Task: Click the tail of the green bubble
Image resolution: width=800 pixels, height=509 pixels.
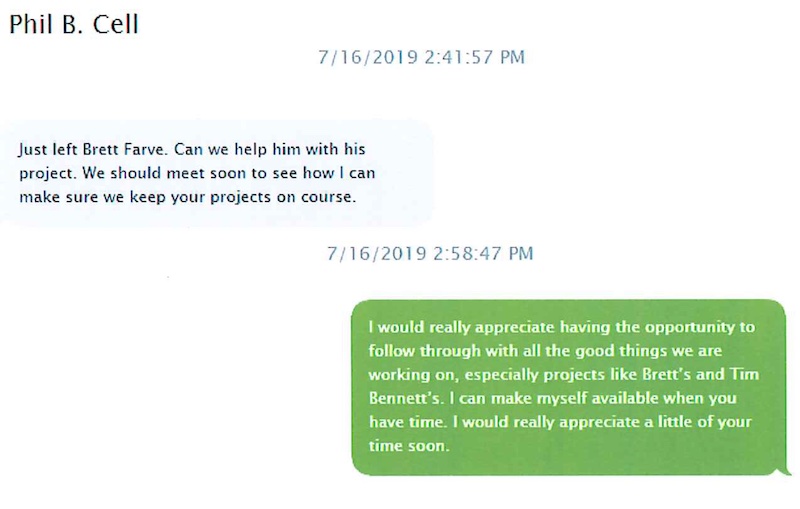Action: point(783,470)
